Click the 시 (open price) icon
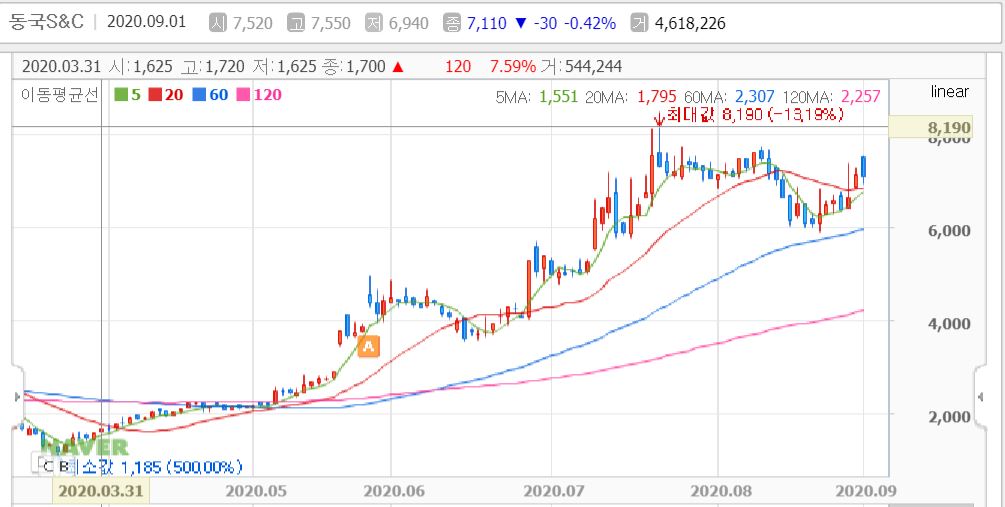This screenshot has width=1005, height=507. (218, 23)
